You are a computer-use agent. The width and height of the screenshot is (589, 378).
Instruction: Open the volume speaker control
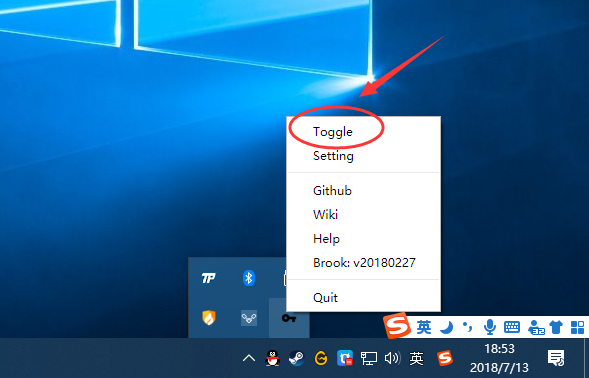392,358
